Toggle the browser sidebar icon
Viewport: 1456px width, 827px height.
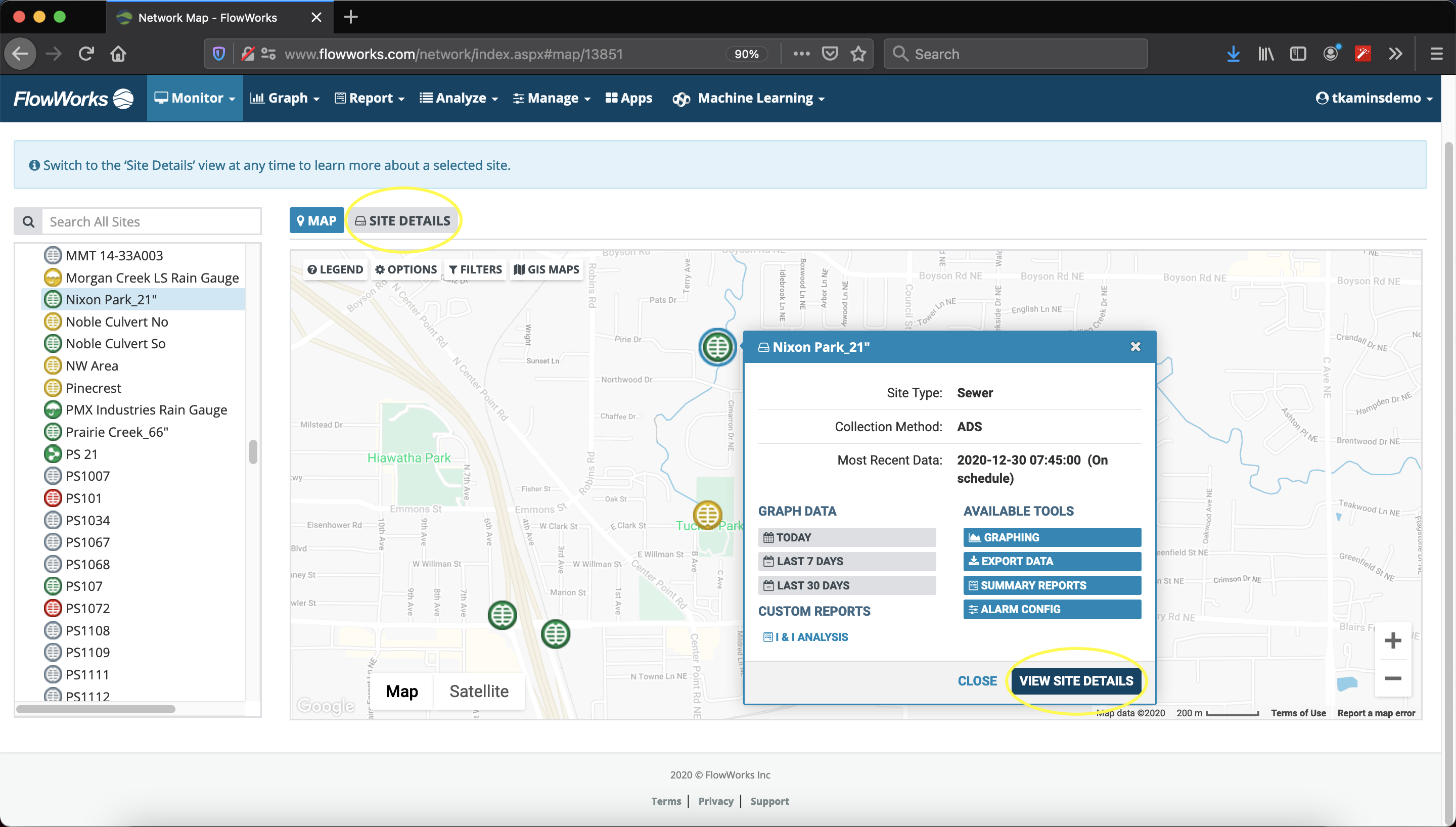pyautogui.click(x=1298, y=54)
